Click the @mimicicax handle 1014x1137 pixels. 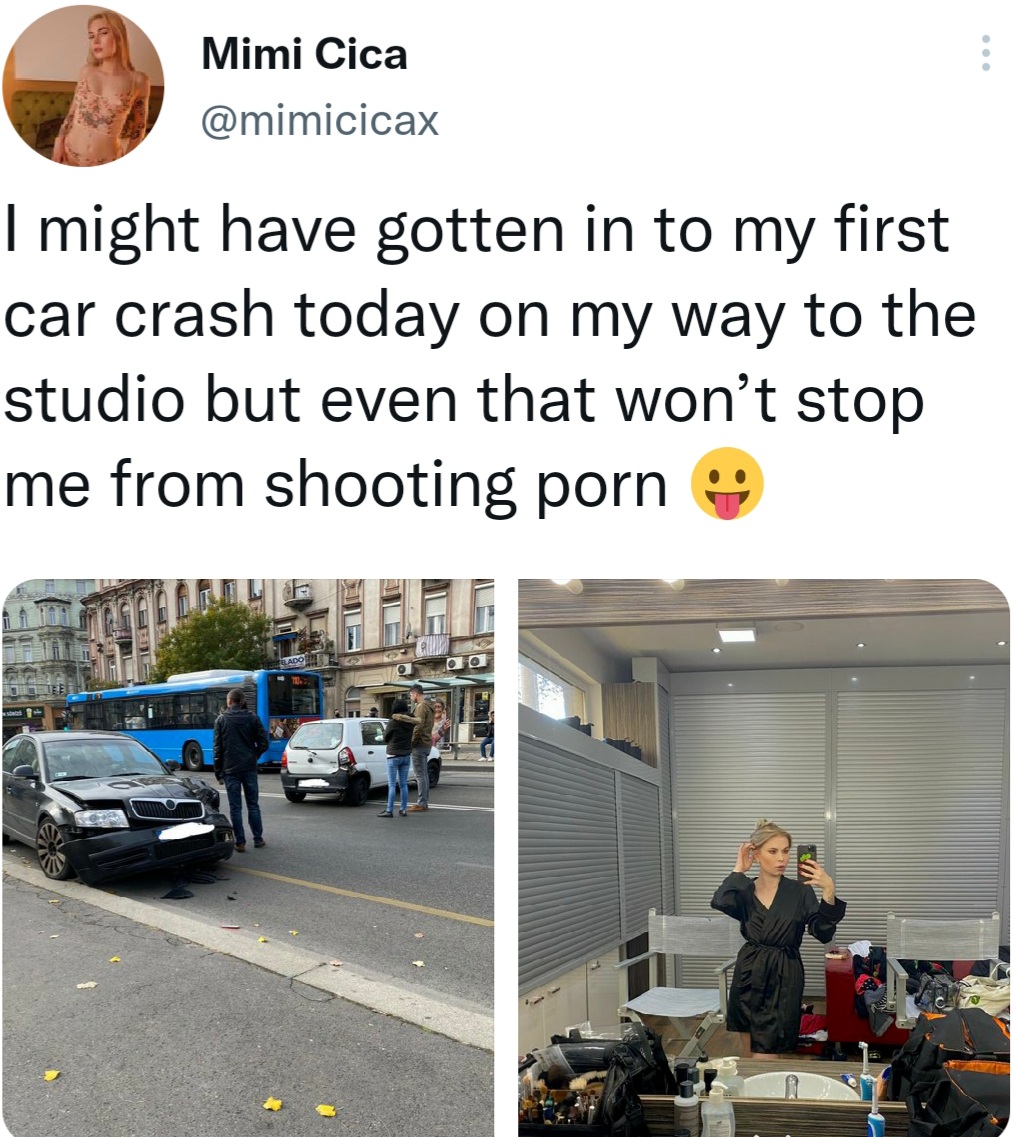[x=320, y=121]
